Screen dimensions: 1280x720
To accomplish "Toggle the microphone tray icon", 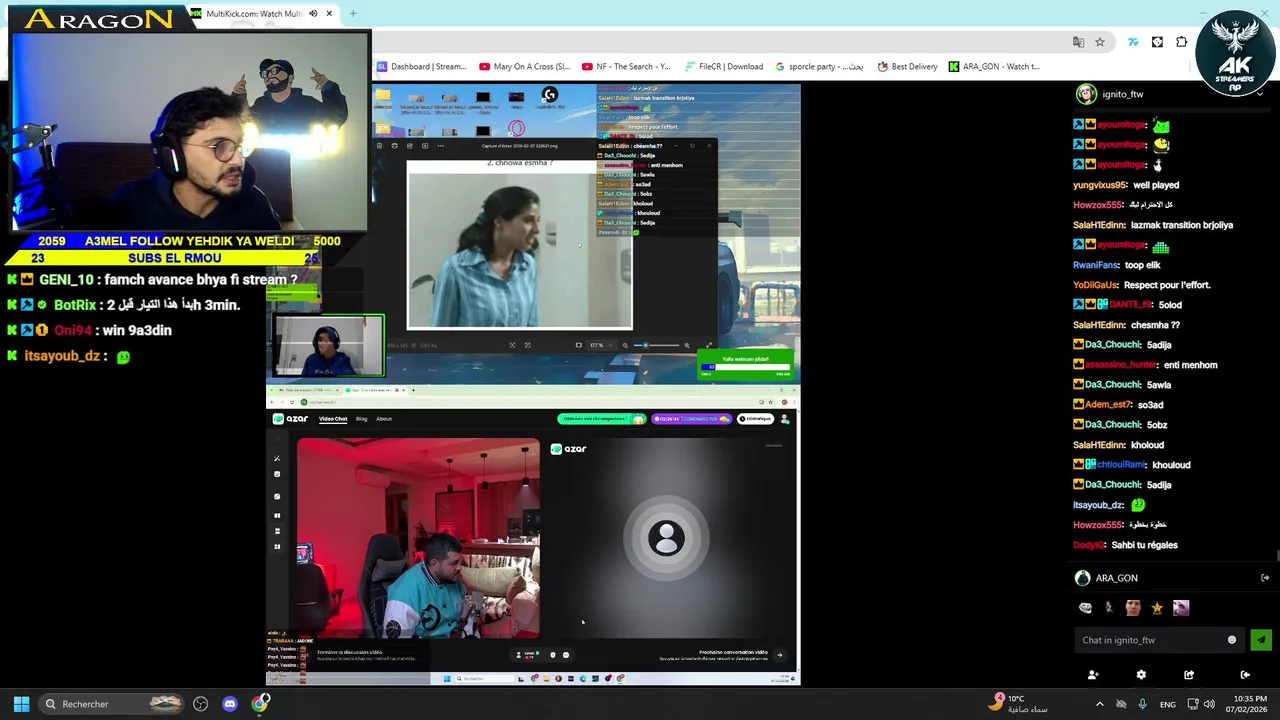I will [1142, 704].
